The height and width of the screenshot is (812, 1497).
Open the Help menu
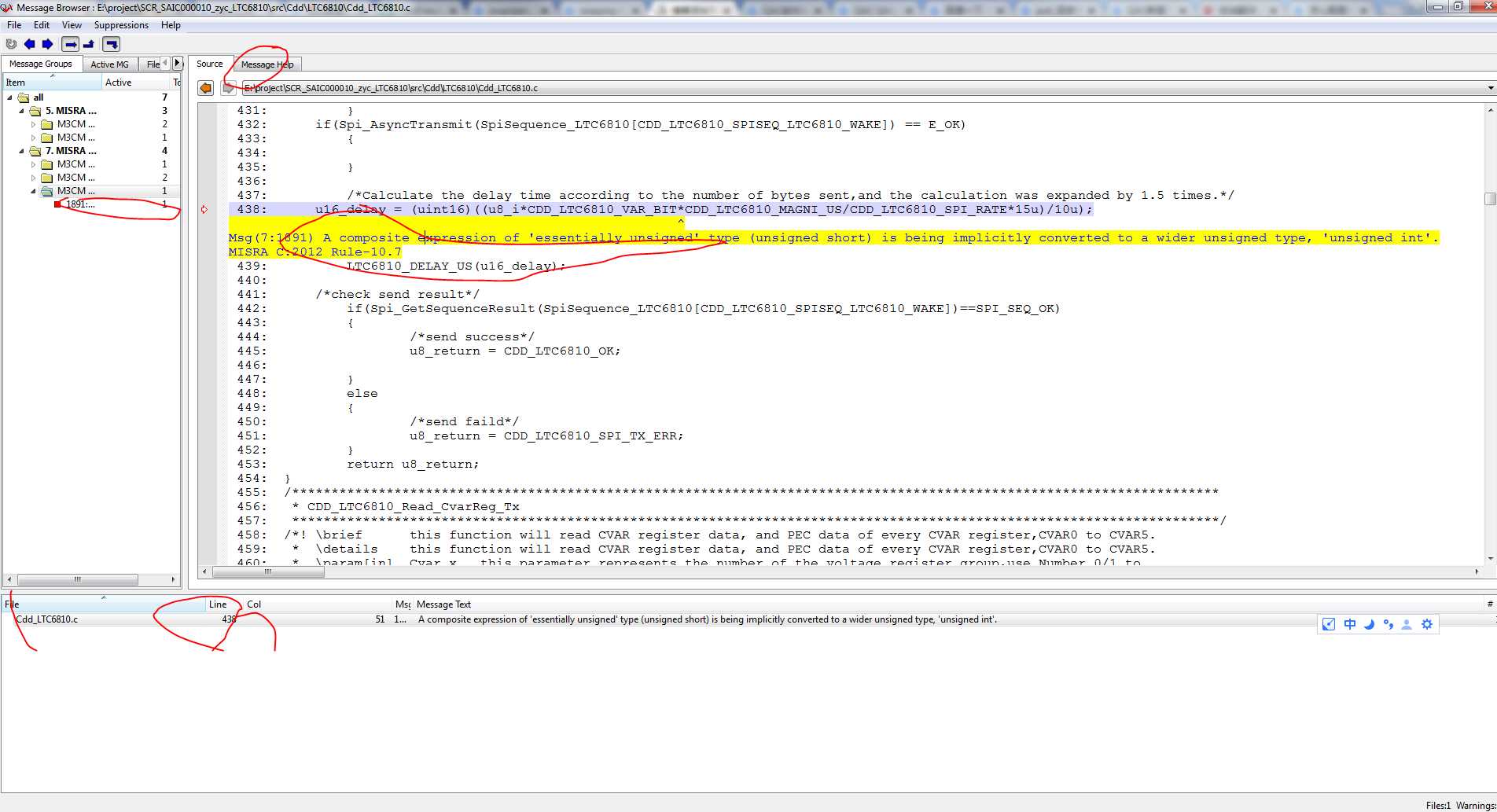(x=171, y=25)
